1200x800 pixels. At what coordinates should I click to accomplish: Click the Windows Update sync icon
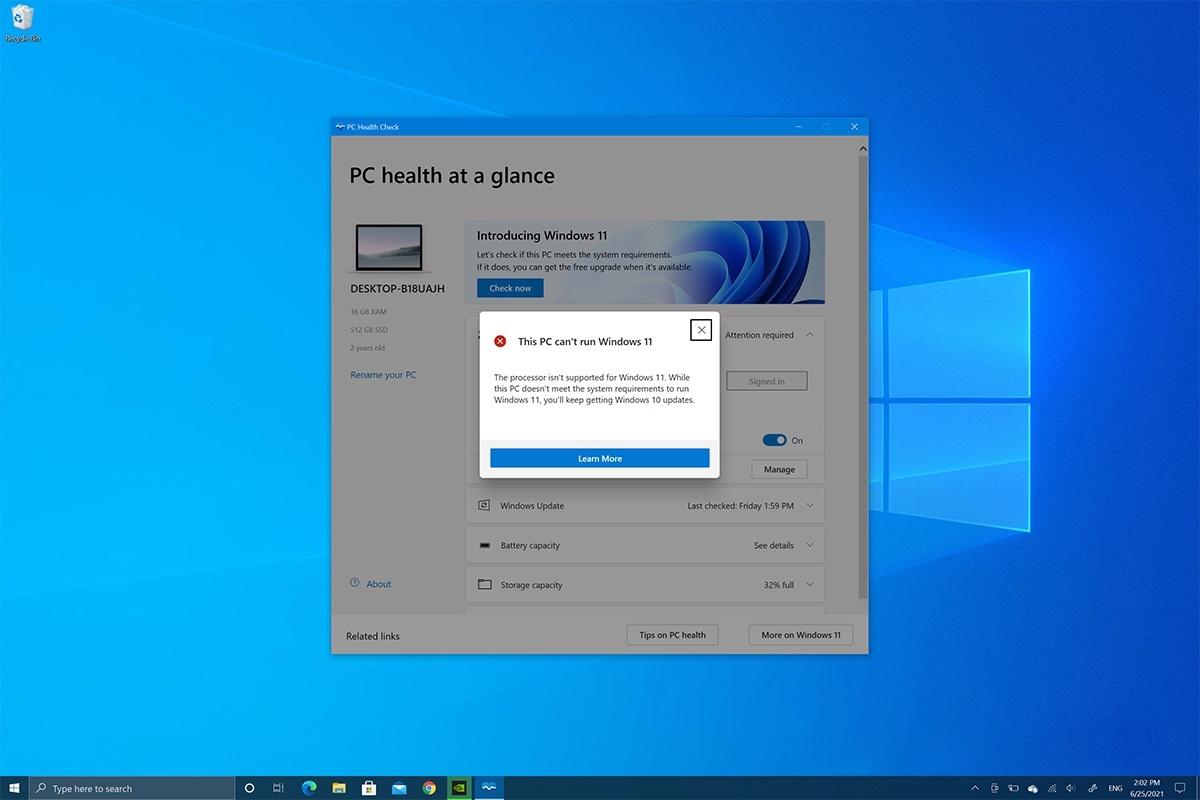click(x=484, y=506)
